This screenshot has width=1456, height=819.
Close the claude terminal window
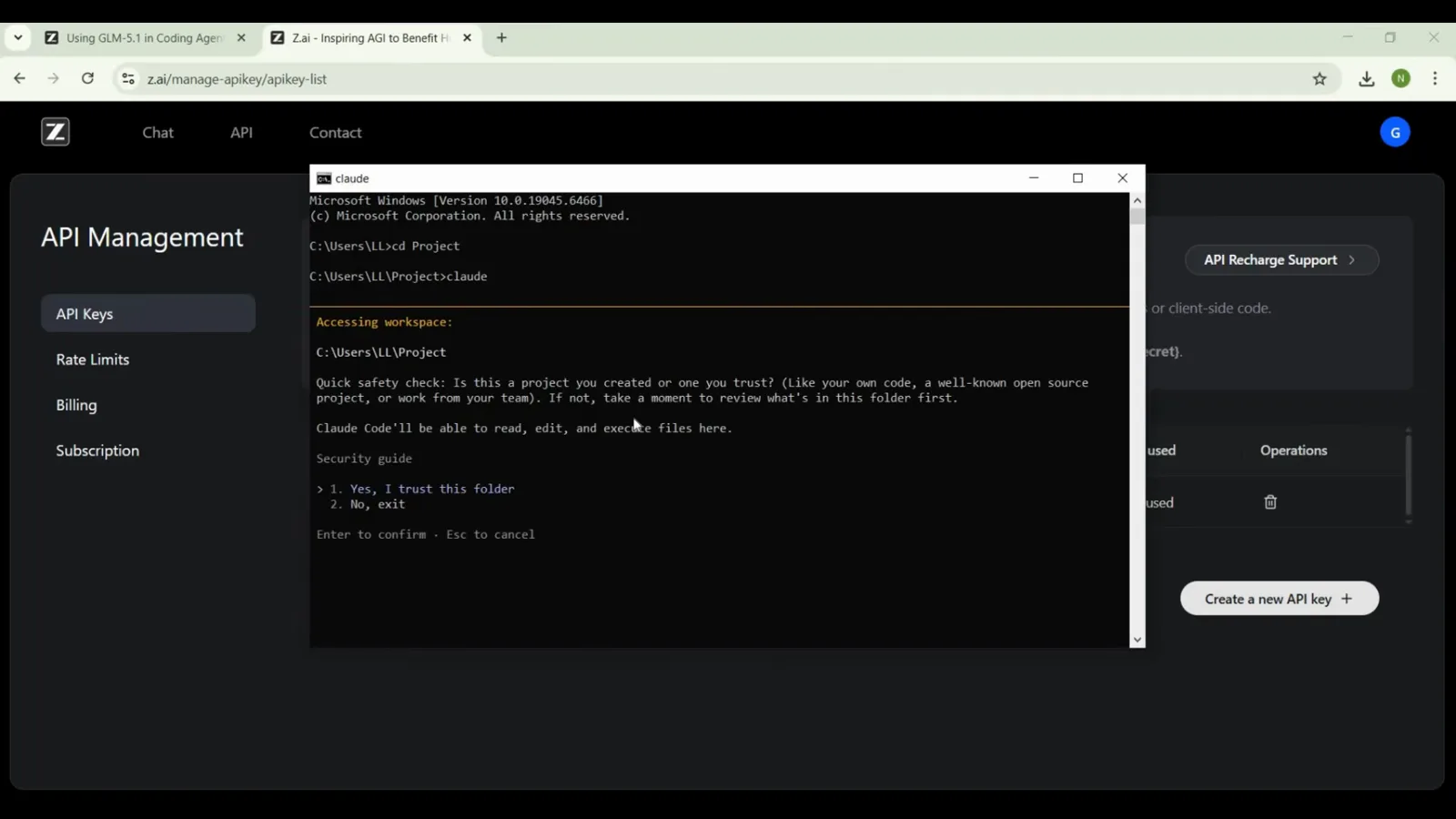pyautogui.click(x=1122, y=178)
